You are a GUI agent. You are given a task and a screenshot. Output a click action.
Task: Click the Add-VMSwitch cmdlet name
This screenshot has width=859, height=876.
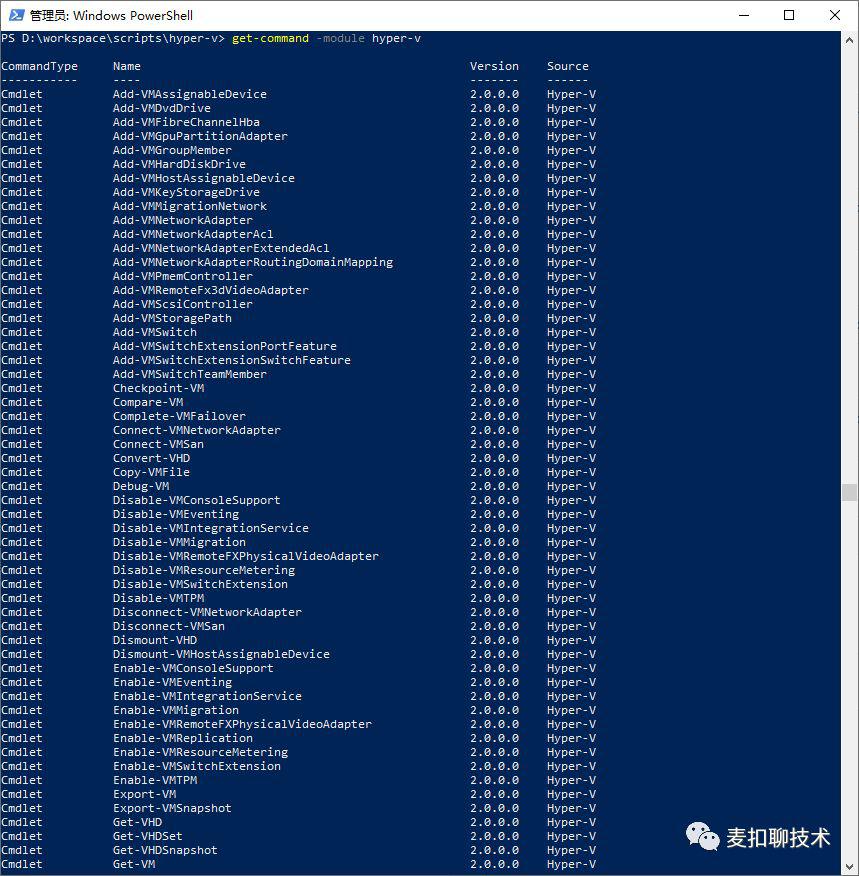click(154, 332)
